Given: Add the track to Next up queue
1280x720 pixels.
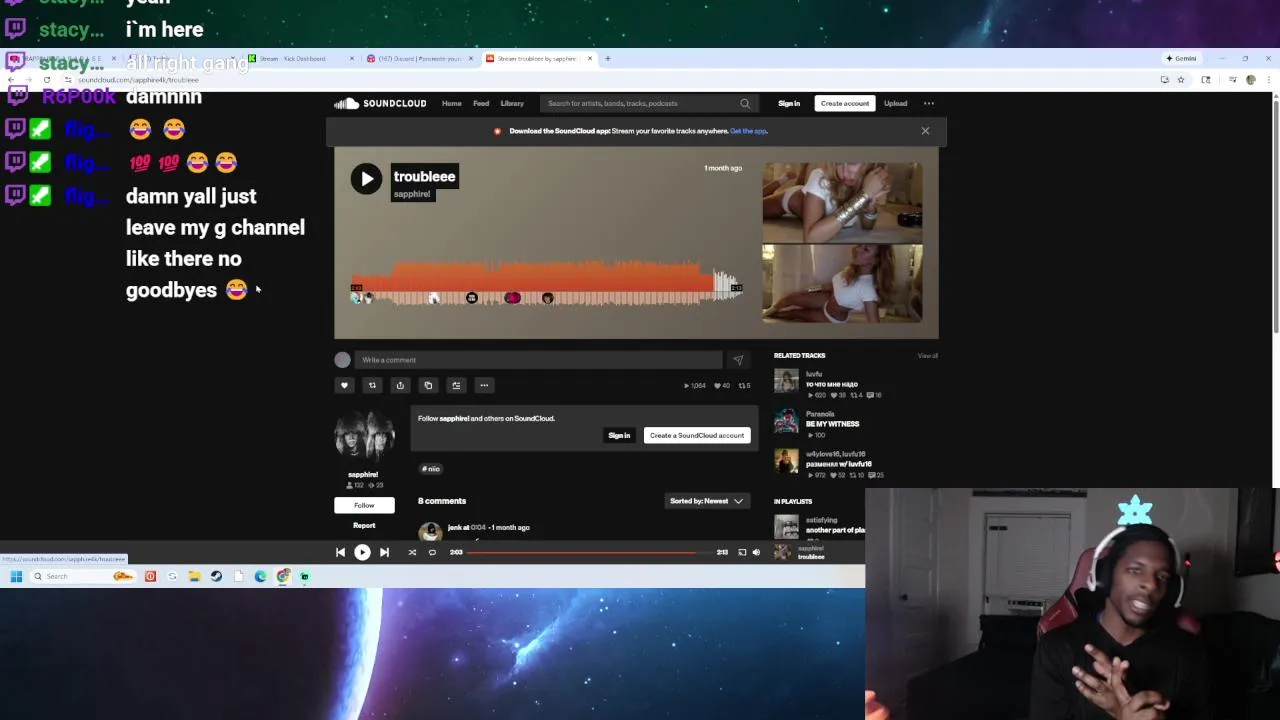Looking at the screenshot, I should (x=456, y=385).
